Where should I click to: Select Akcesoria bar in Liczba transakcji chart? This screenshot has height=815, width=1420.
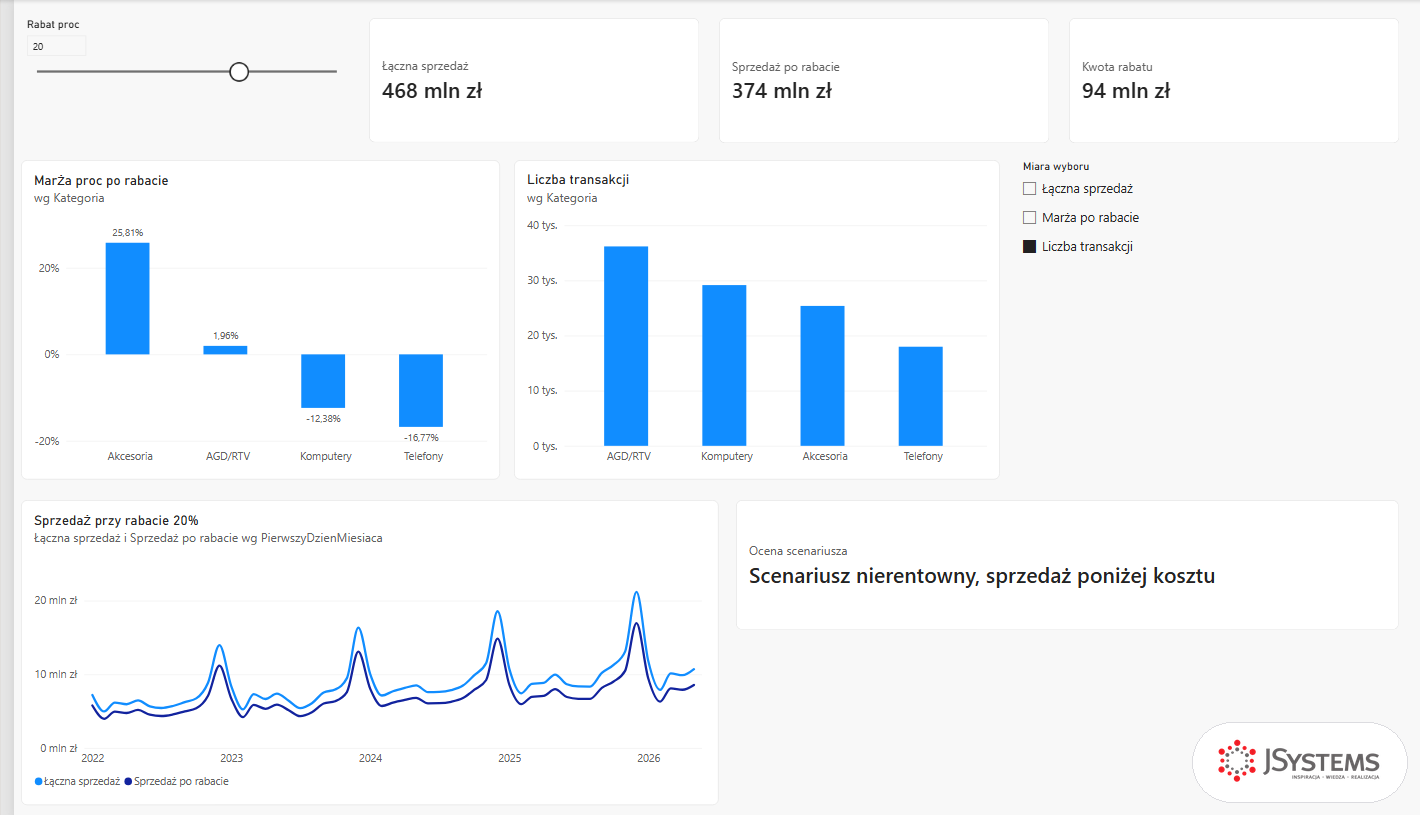pyautogui.click(x=822, y=376)
